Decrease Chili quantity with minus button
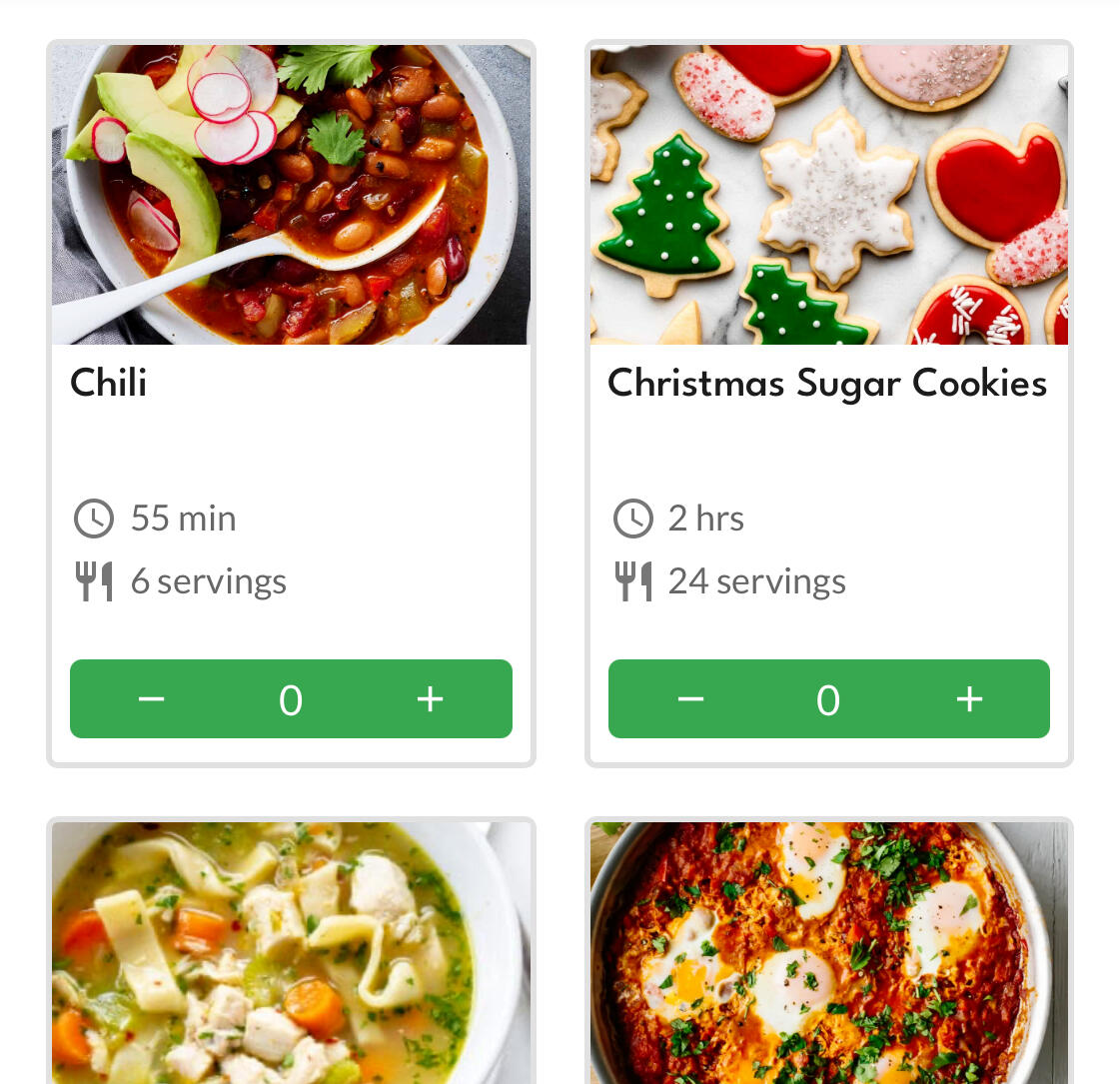The height and width of the screenshot is (1084, 1120). 151,699
